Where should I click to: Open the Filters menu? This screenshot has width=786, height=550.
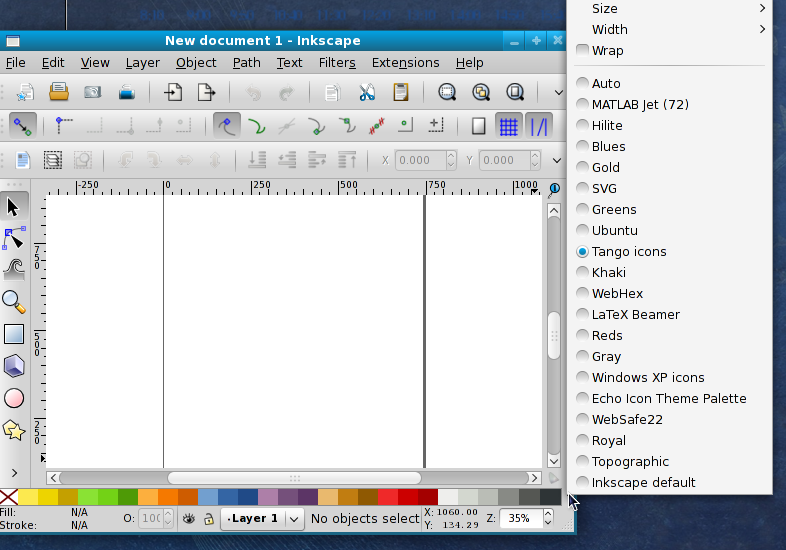337,63
